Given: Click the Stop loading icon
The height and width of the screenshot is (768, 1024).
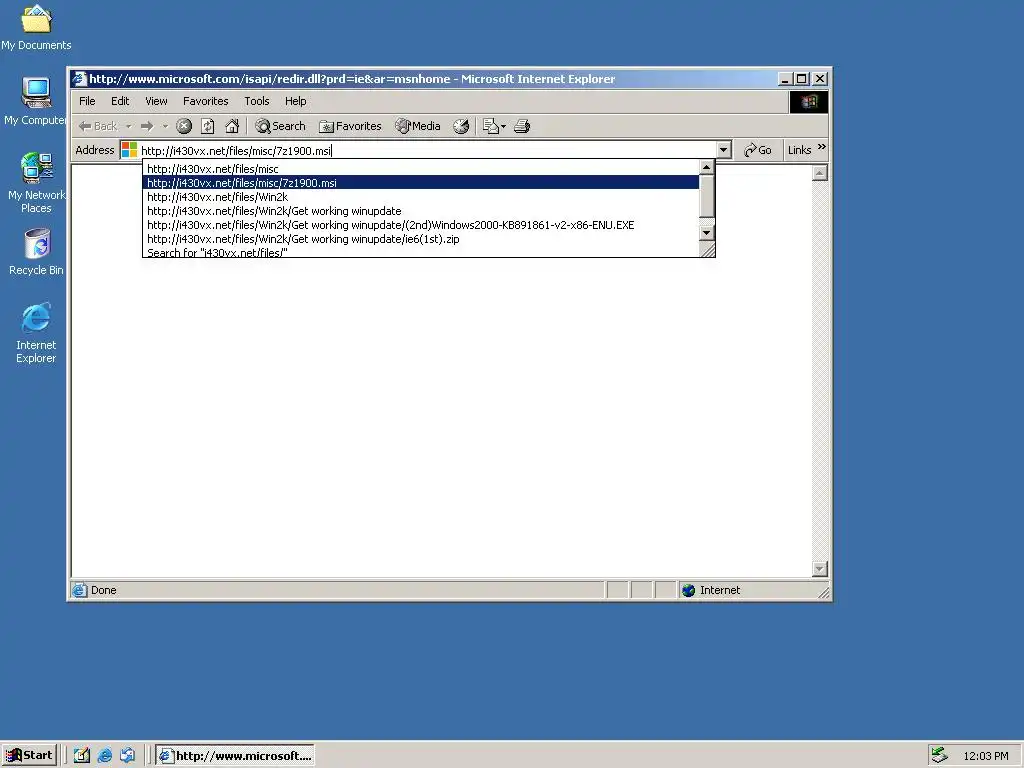Looking at the screenshot, I should coord(184,126).
